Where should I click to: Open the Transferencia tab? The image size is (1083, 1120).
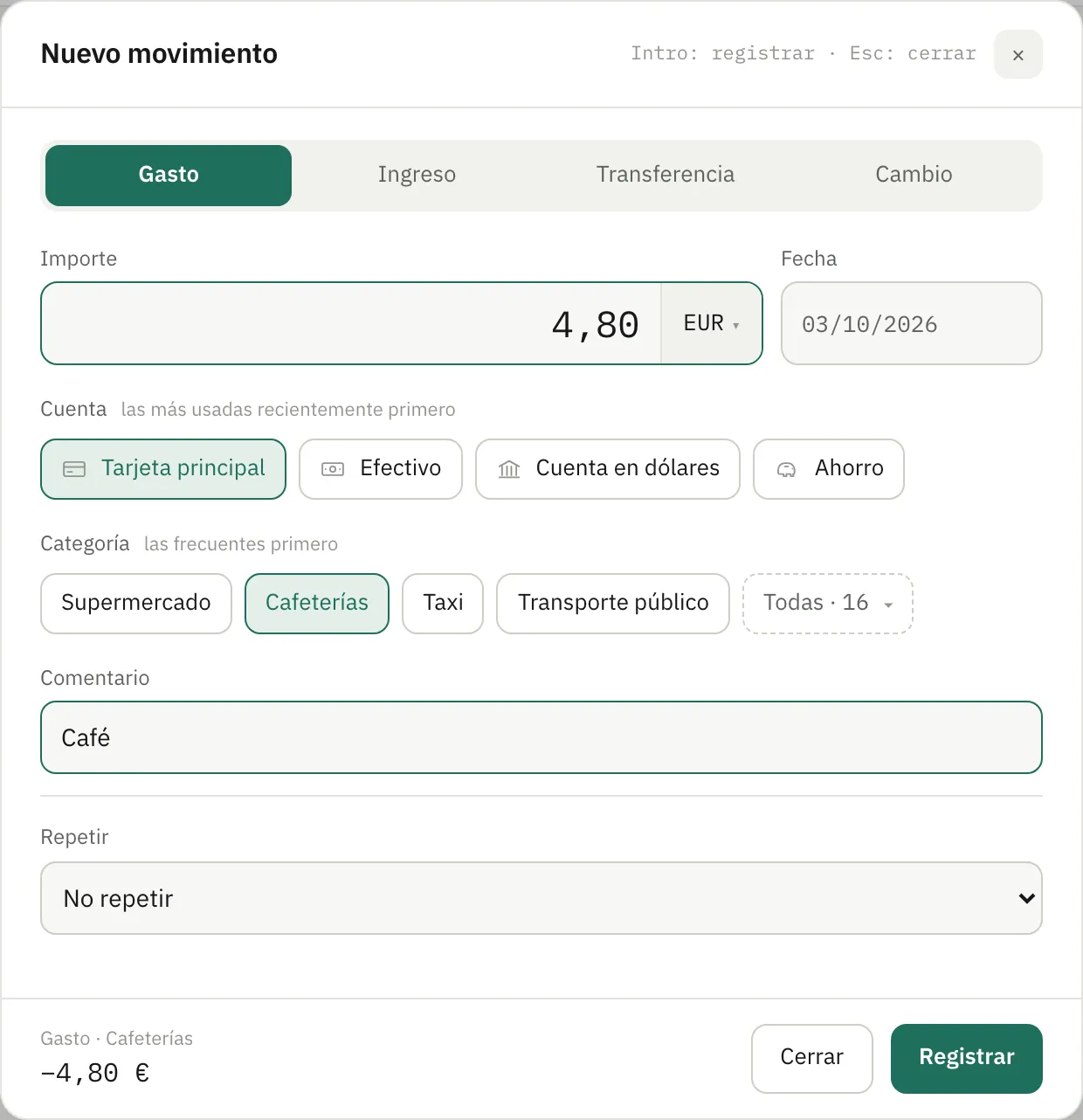tap(666, 176)
